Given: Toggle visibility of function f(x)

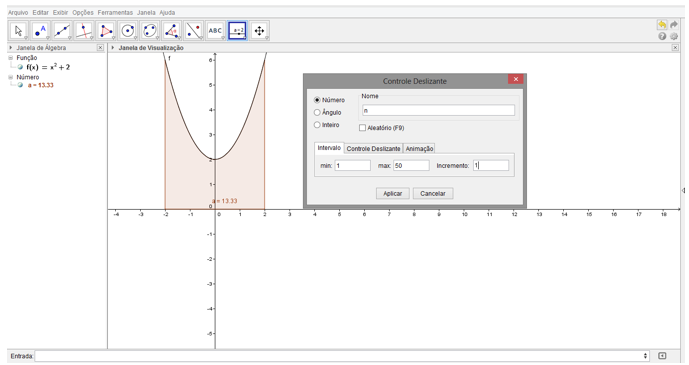Looking at the screenshot, I should point(20,67).
